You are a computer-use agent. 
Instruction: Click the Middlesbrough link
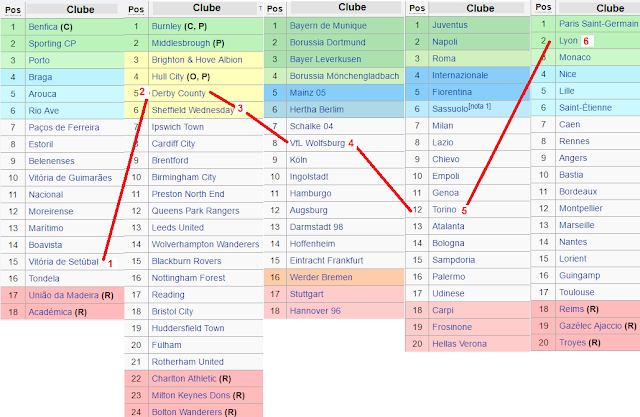[181, 43]
